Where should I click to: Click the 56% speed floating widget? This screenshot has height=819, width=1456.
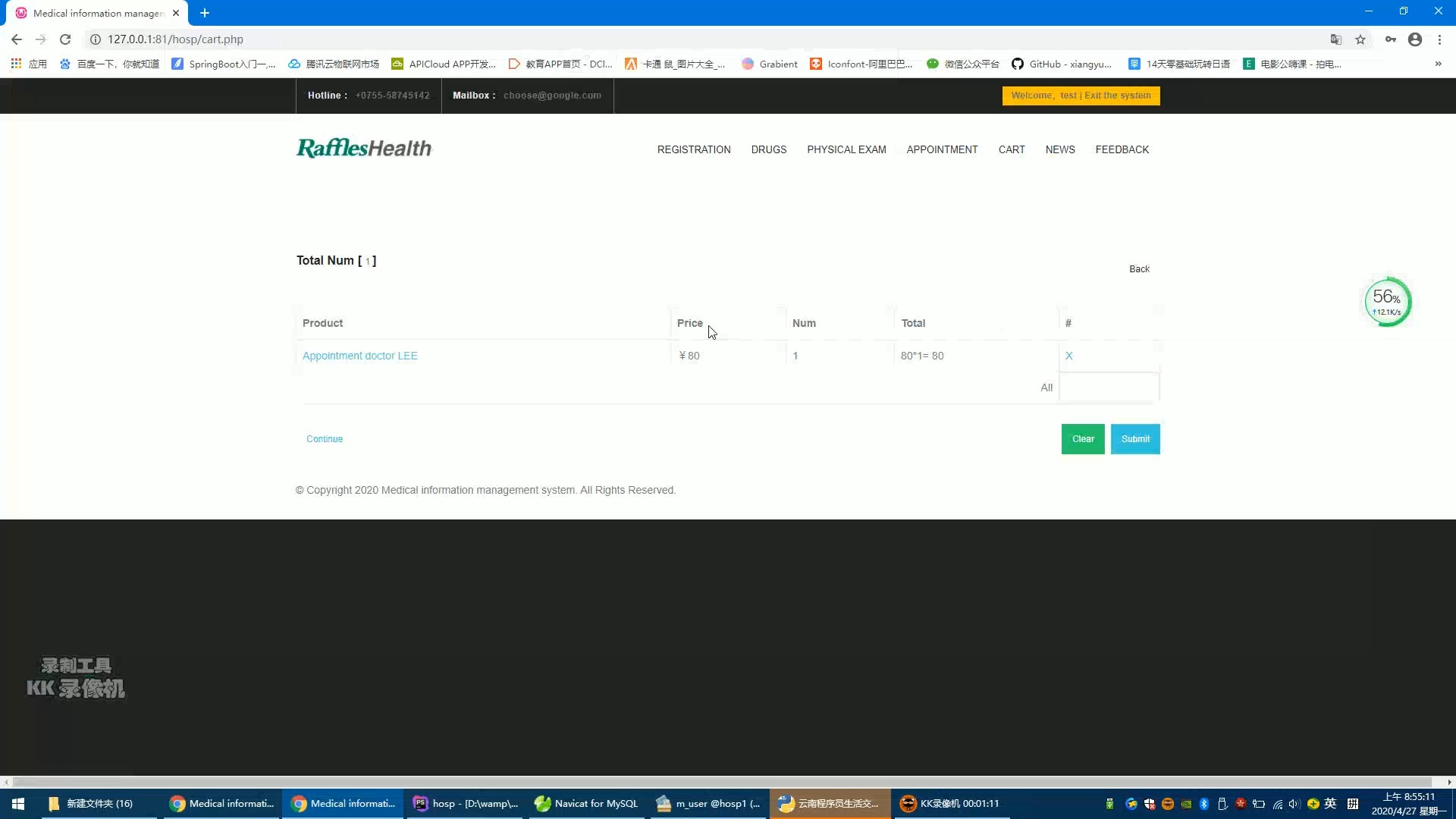point(1387,302)
